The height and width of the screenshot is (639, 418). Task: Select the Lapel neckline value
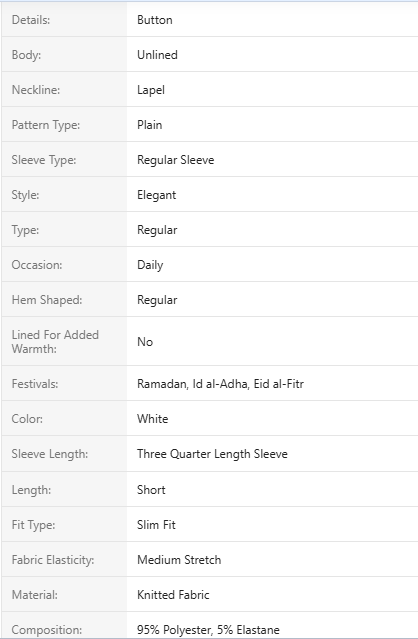coord(151,90)
